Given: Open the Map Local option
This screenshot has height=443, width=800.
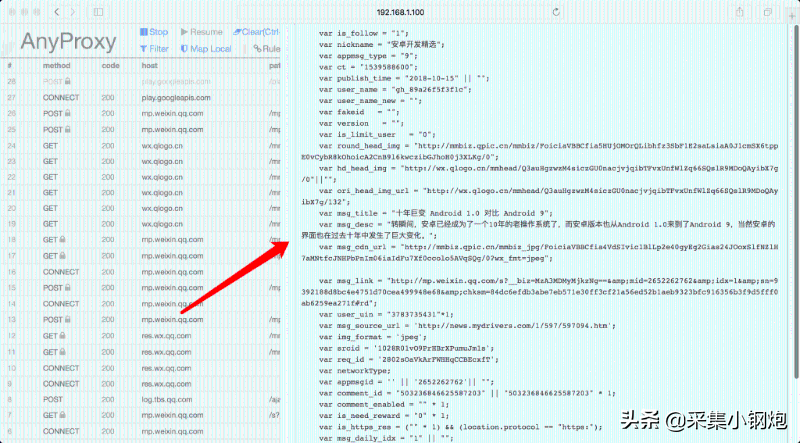Looking at the screenshot, I should point(206,48).
